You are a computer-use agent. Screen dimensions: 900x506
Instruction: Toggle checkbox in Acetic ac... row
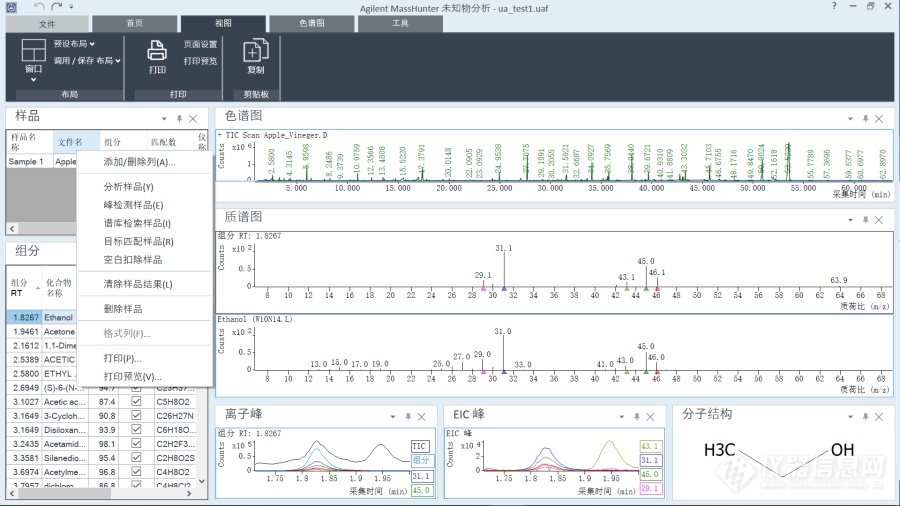(x=136, y=401)
